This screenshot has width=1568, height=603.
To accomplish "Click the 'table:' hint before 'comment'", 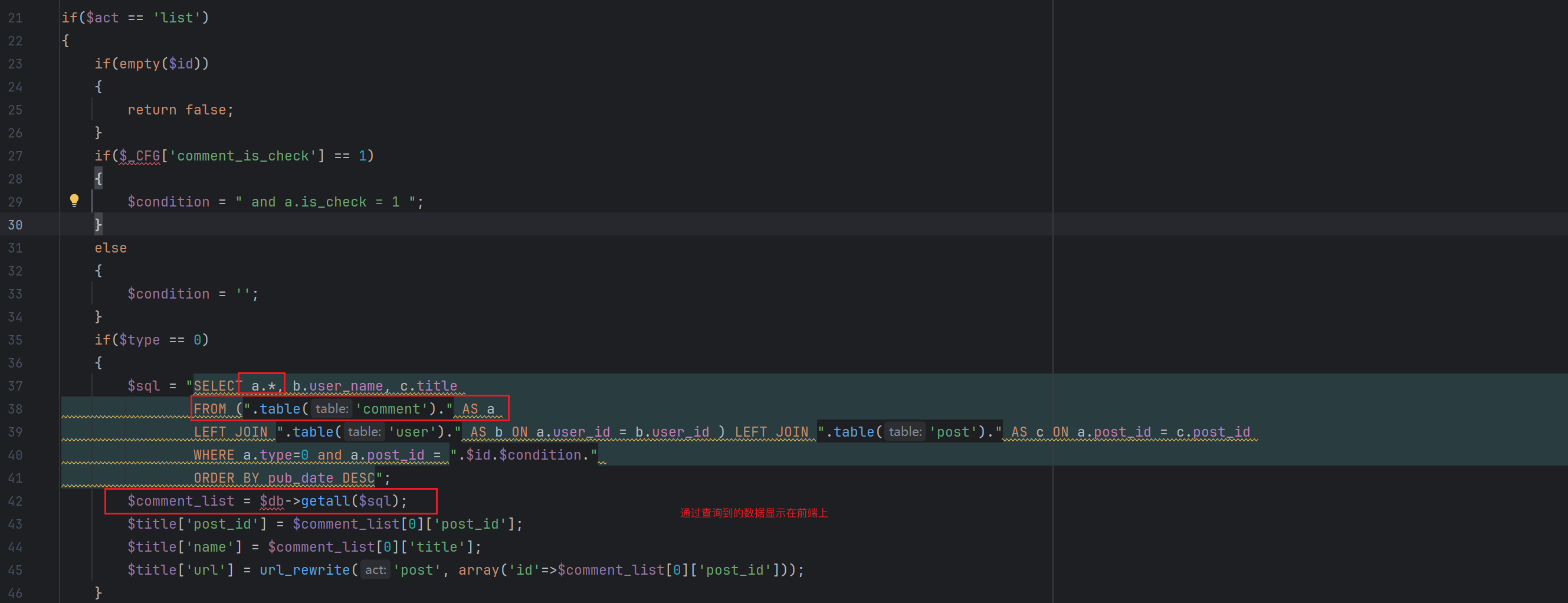I will pos(332,409).
